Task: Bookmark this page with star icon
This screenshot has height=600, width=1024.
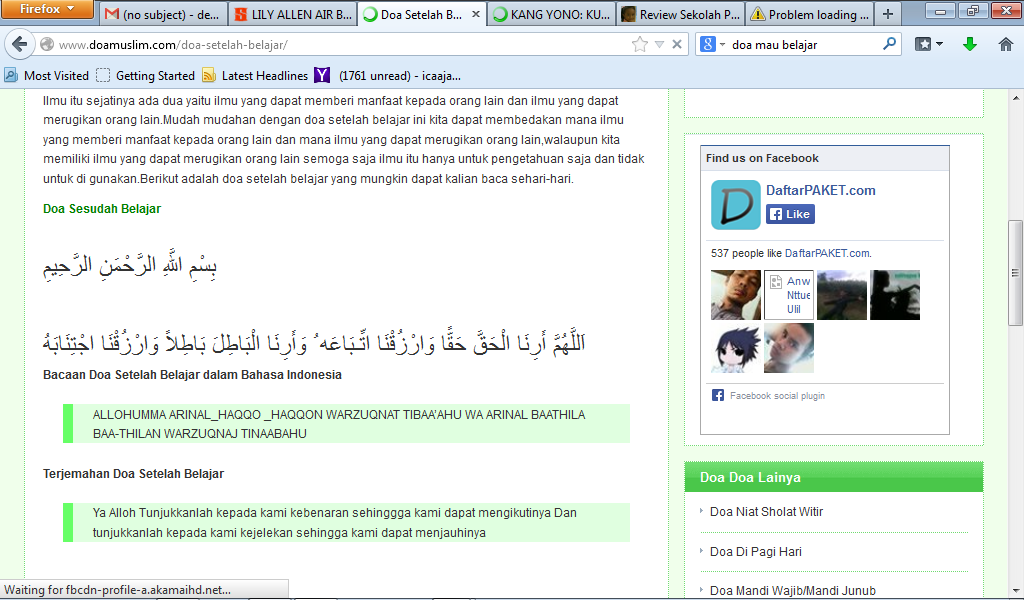Action: pyautogui.click(x=640, y=44)
